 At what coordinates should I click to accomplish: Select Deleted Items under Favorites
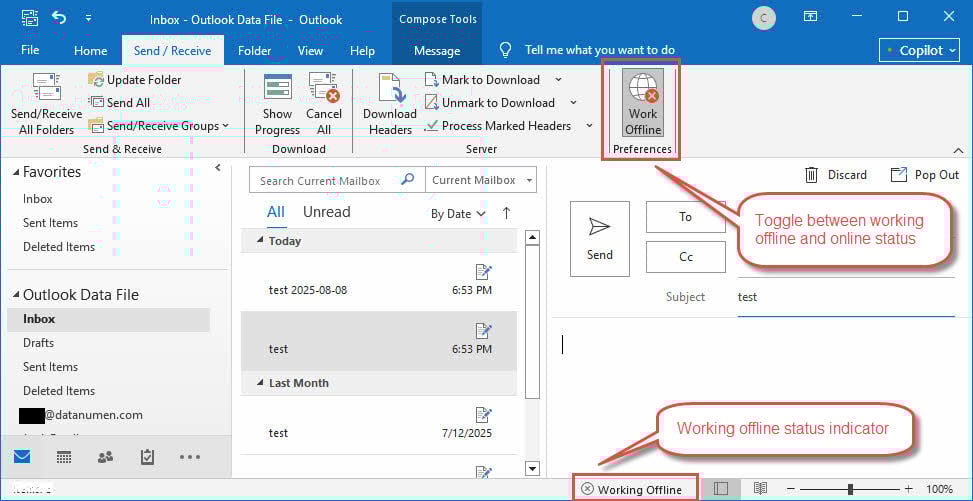(59, 246)
